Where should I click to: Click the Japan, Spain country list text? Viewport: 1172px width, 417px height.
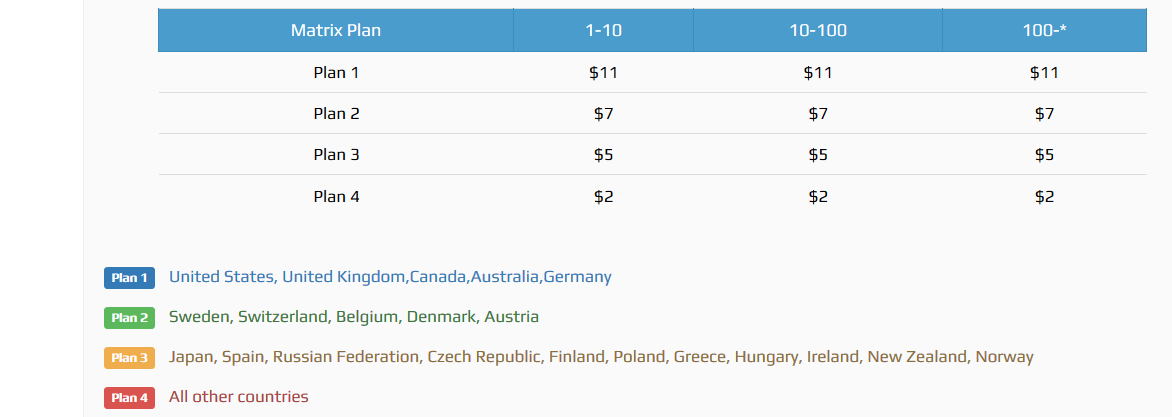pos(600,357)
